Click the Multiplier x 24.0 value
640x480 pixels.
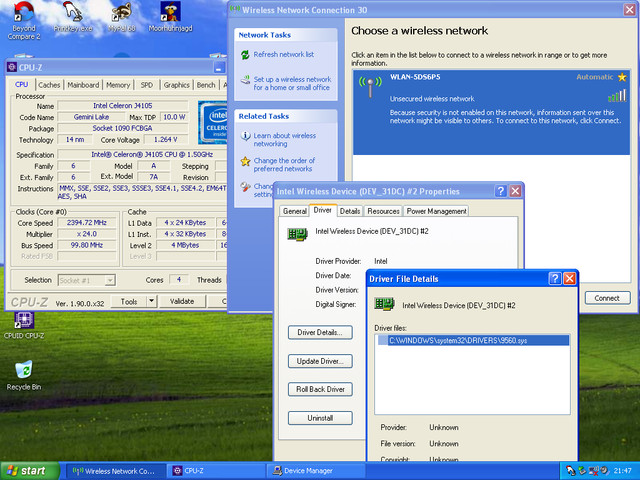click(87, 234)
